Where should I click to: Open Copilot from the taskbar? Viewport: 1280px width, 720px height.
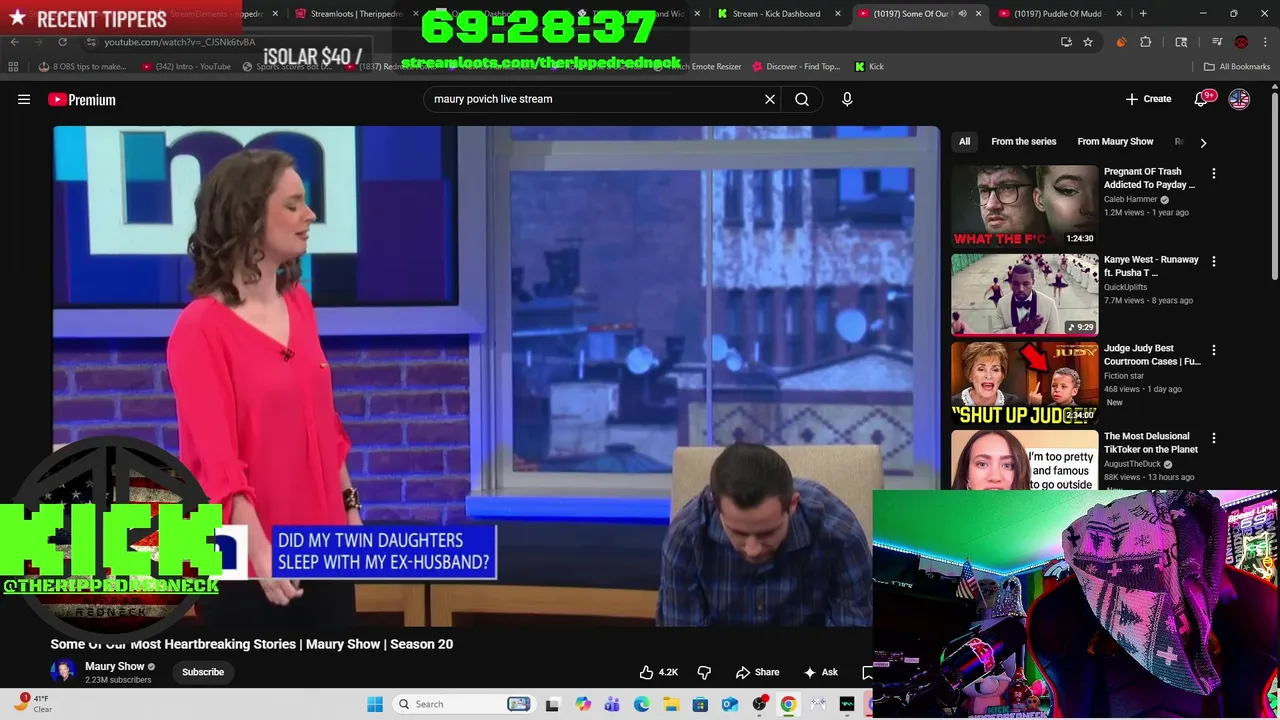(583, 704)
